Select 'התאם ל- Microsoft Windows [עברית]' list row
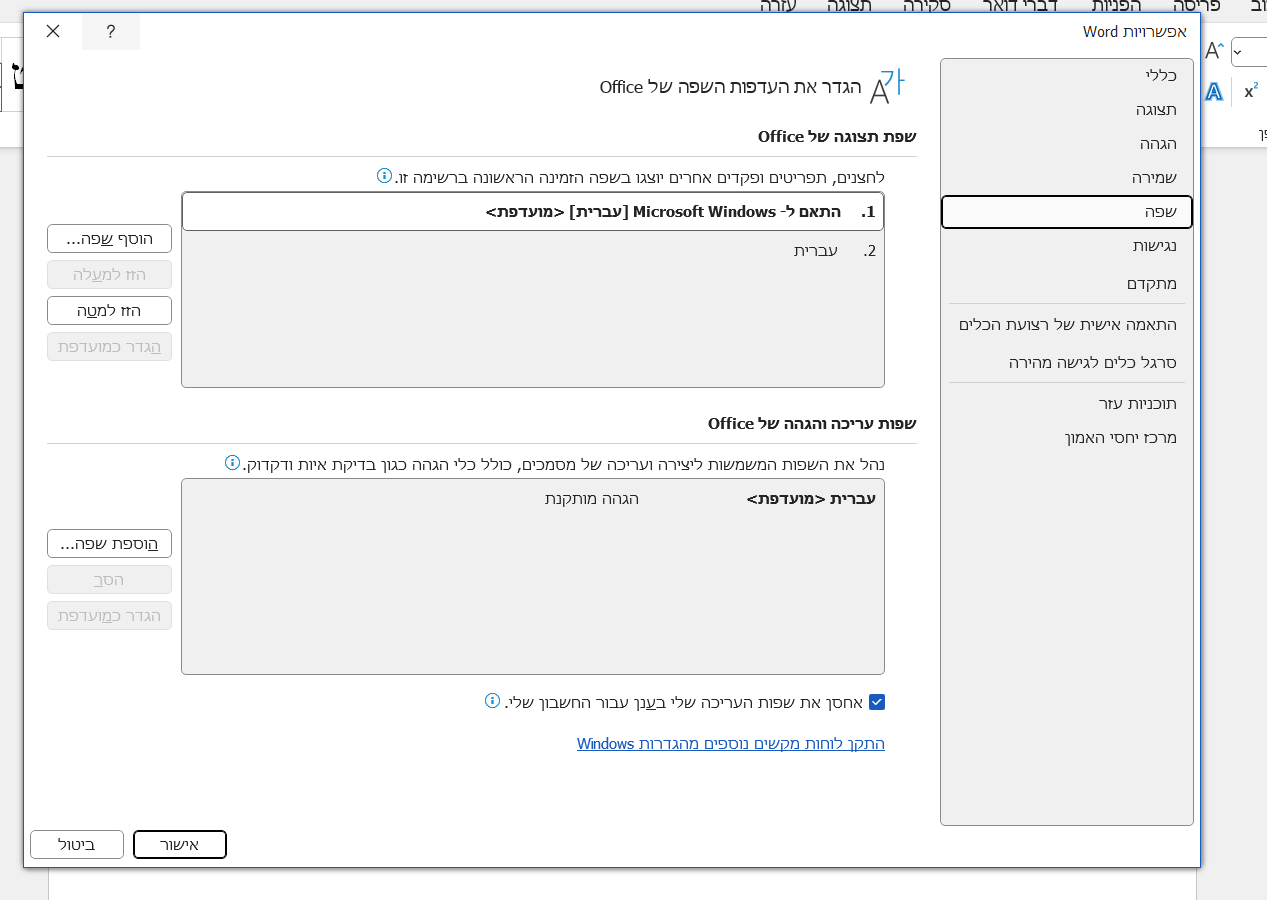This screenshot has height=900, width=1267. 533,212
